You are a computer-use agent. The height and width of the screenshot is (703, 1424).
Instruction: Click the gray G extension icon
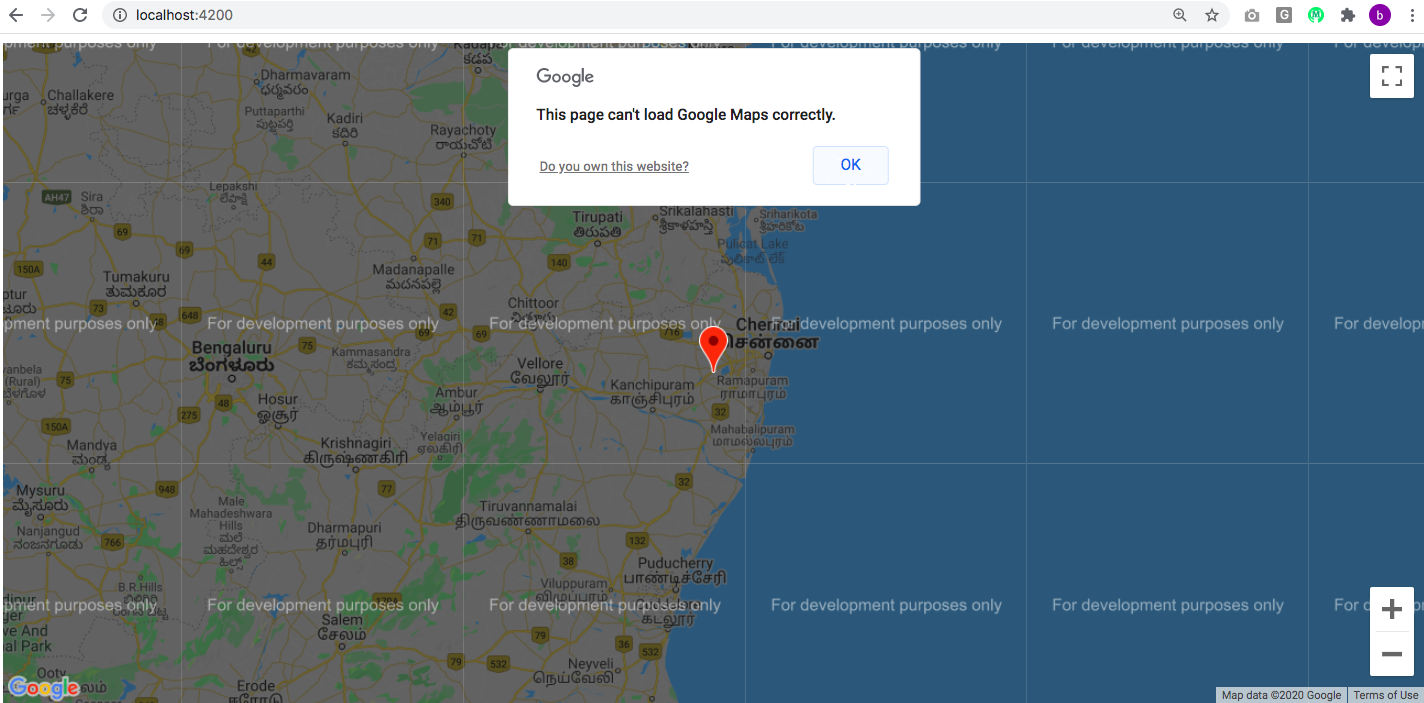tap(1284, 15)
